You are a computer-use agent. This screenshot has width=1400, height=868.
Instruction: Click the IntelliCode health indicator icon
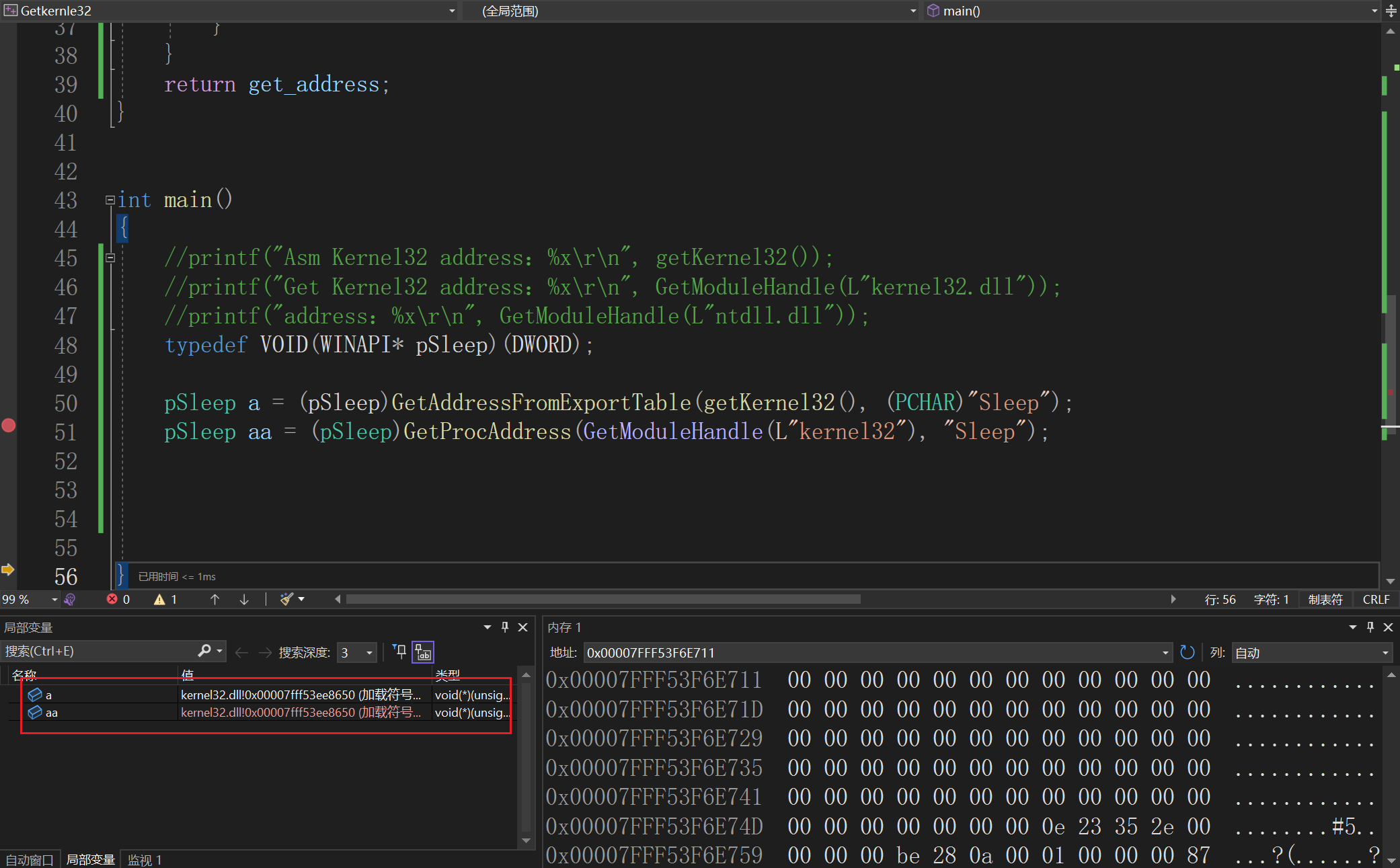tap(70, 599)
